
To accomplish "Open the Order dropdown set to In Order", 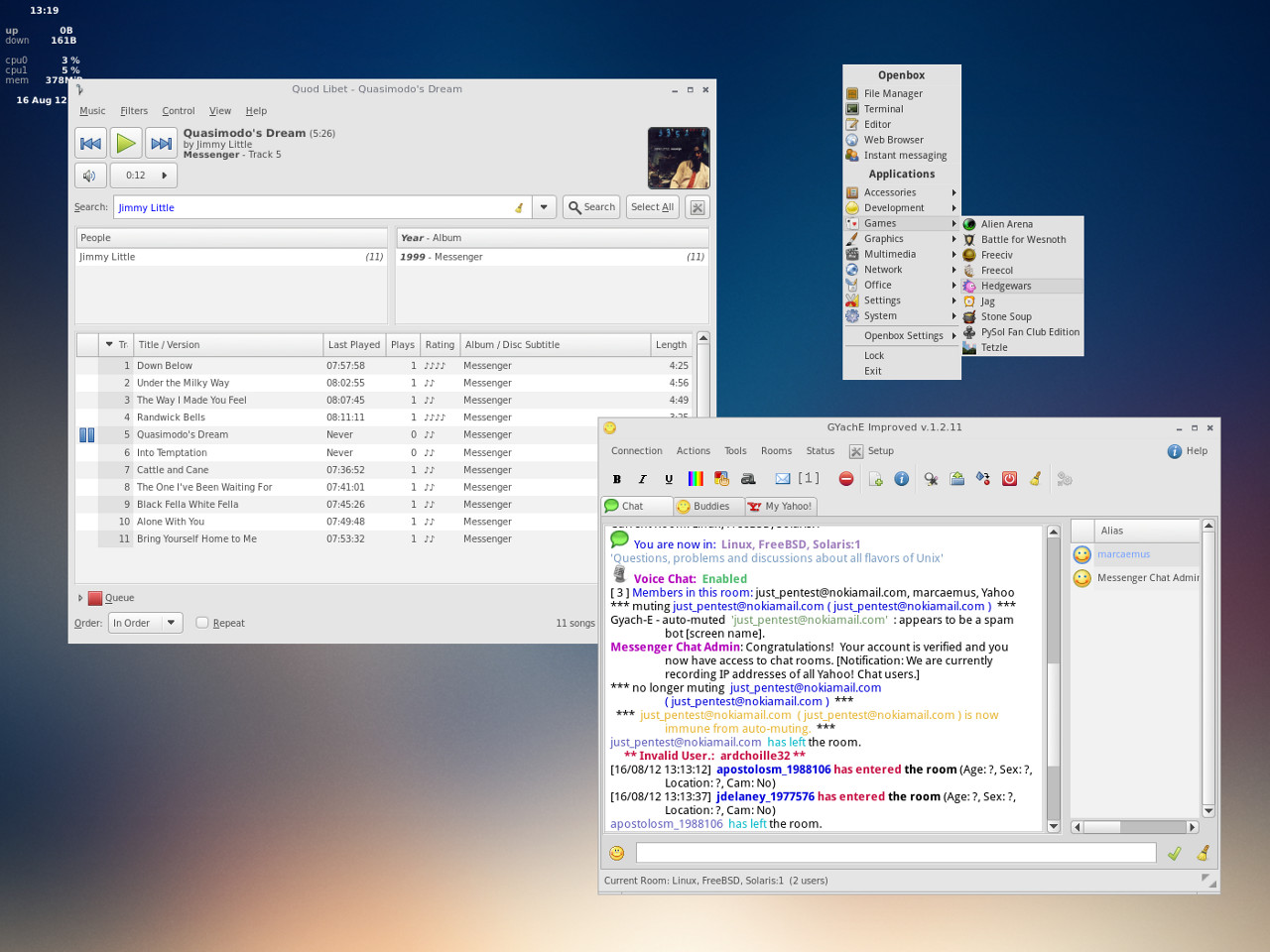I will (145, 623).
